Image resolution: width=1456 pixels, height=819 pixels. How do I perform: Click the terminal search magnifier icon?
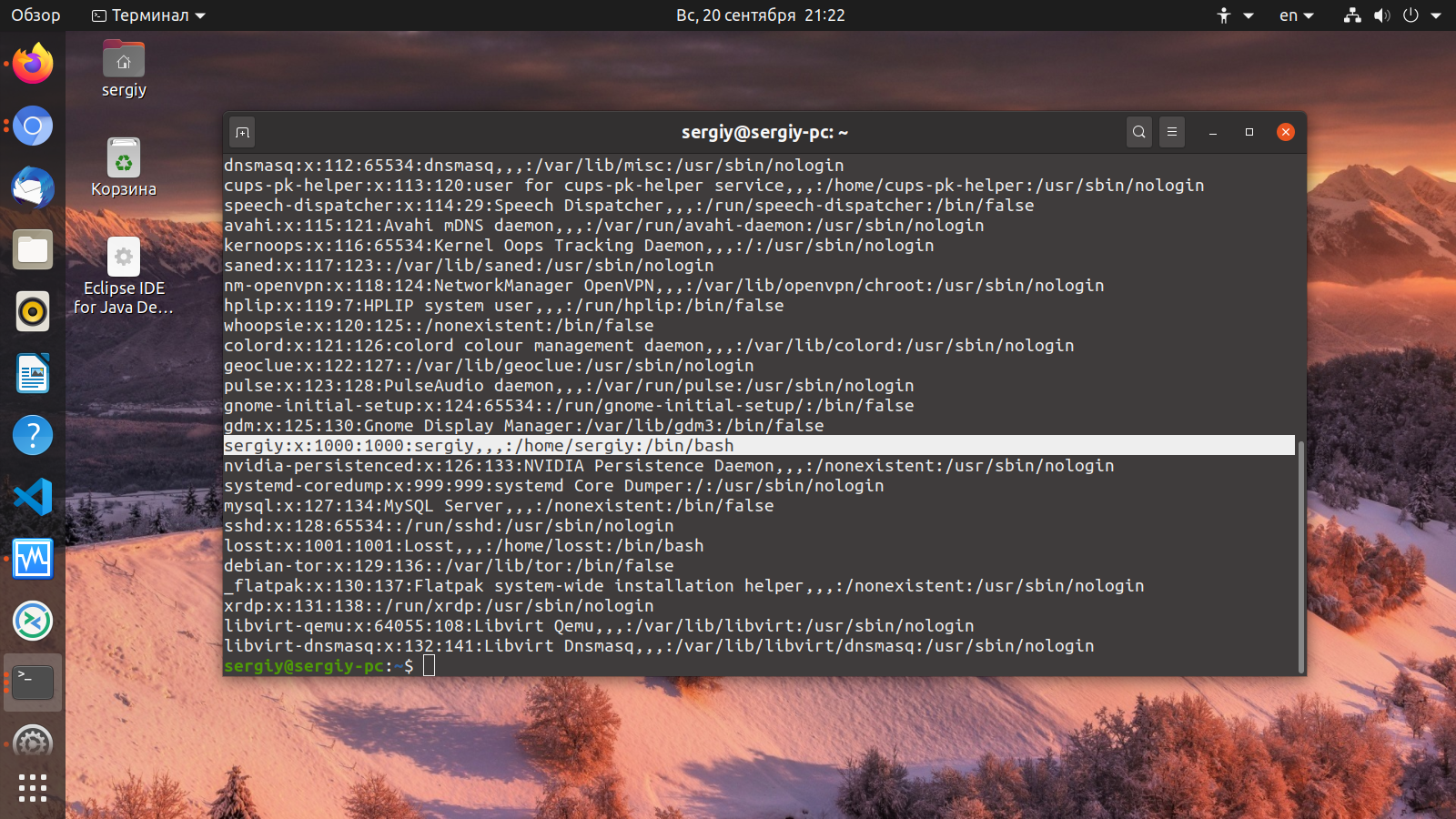[1138, 132]
